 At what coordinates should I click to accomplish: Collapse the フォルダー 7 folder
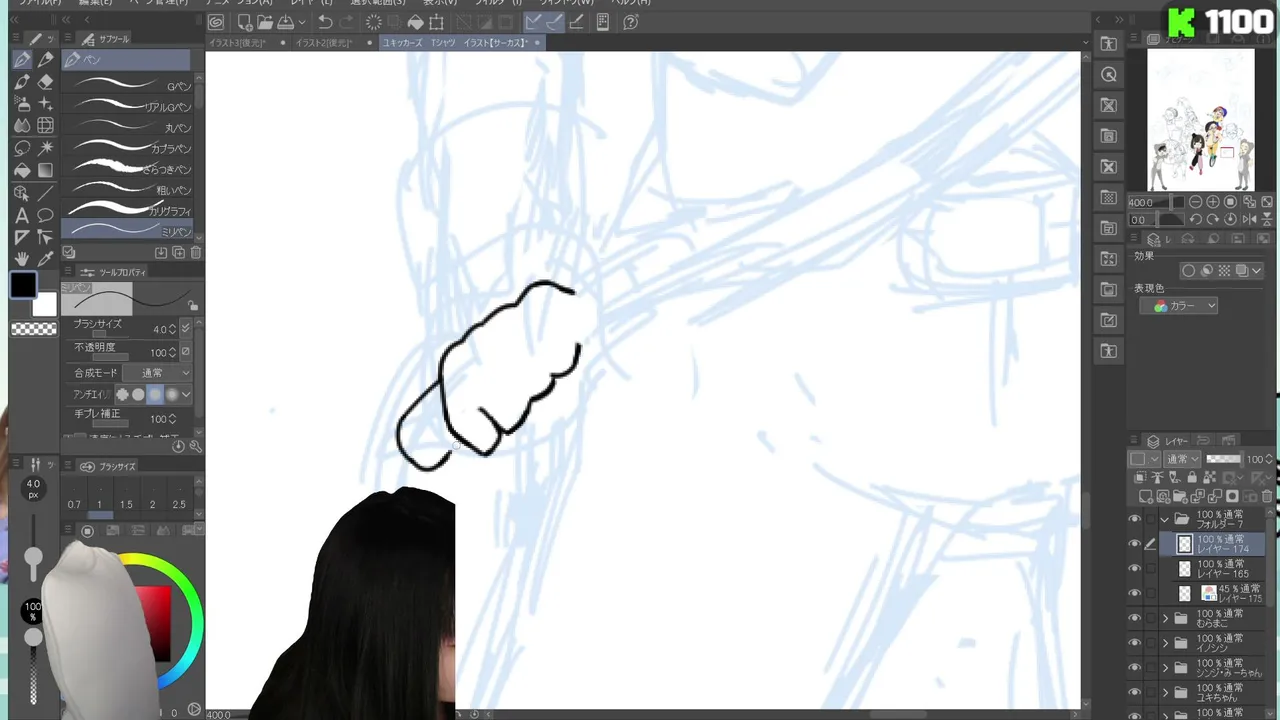[x=1164, y=519]
